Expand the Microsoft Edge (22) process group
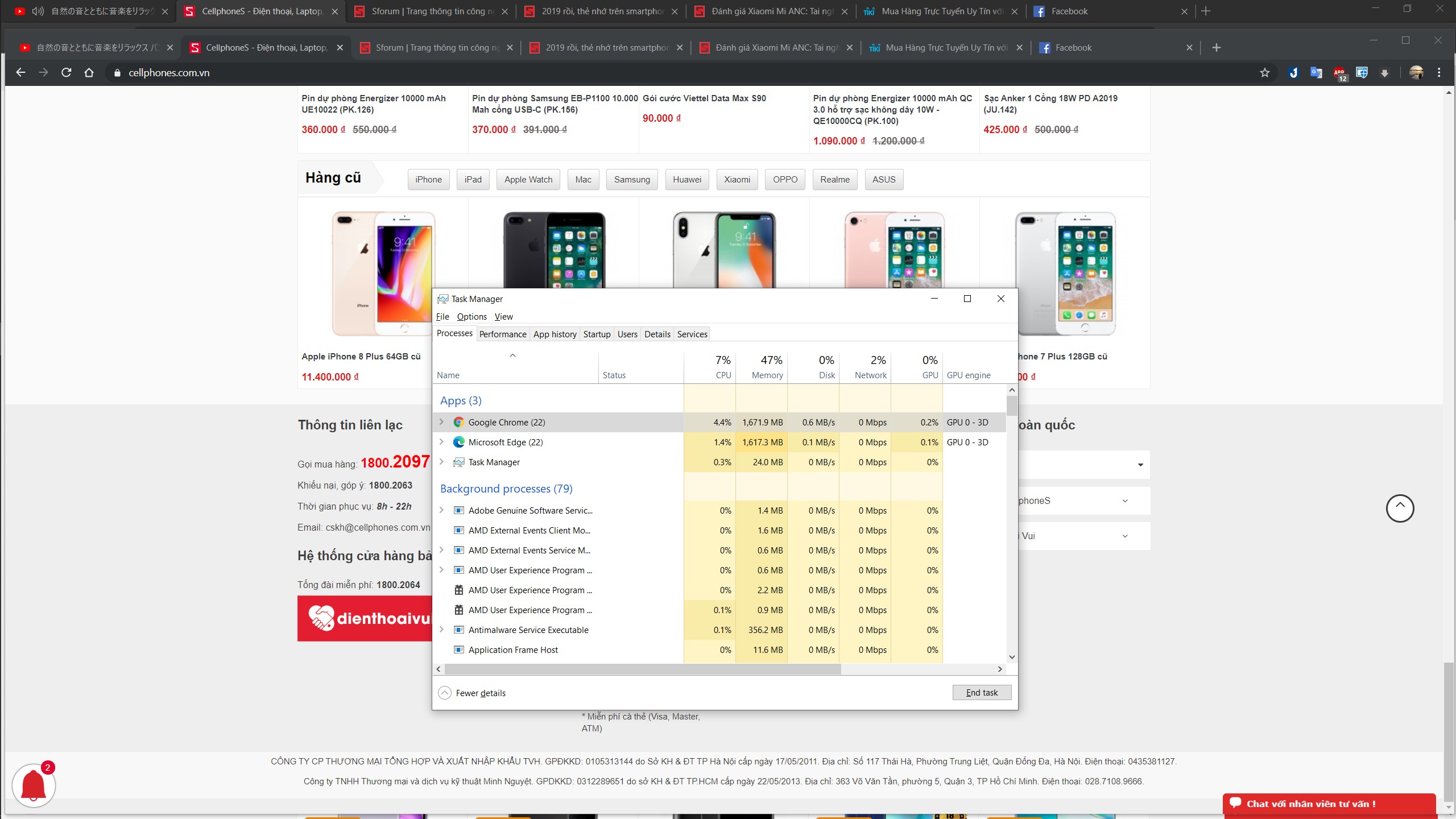Screen dimensions: 1456x819 441,442
